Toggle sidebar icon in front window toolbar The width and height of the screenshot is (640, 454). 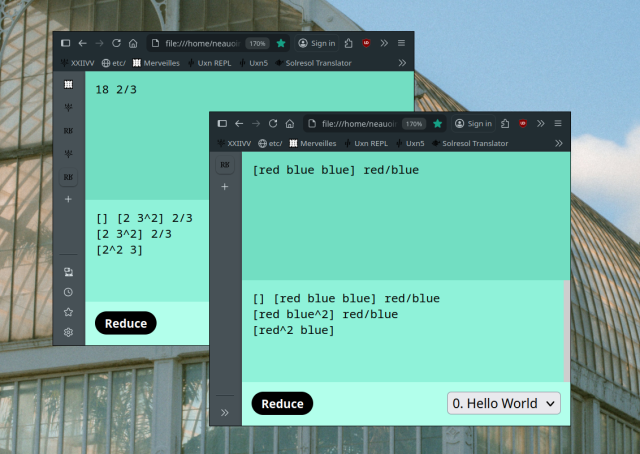(x=222, y=123)
